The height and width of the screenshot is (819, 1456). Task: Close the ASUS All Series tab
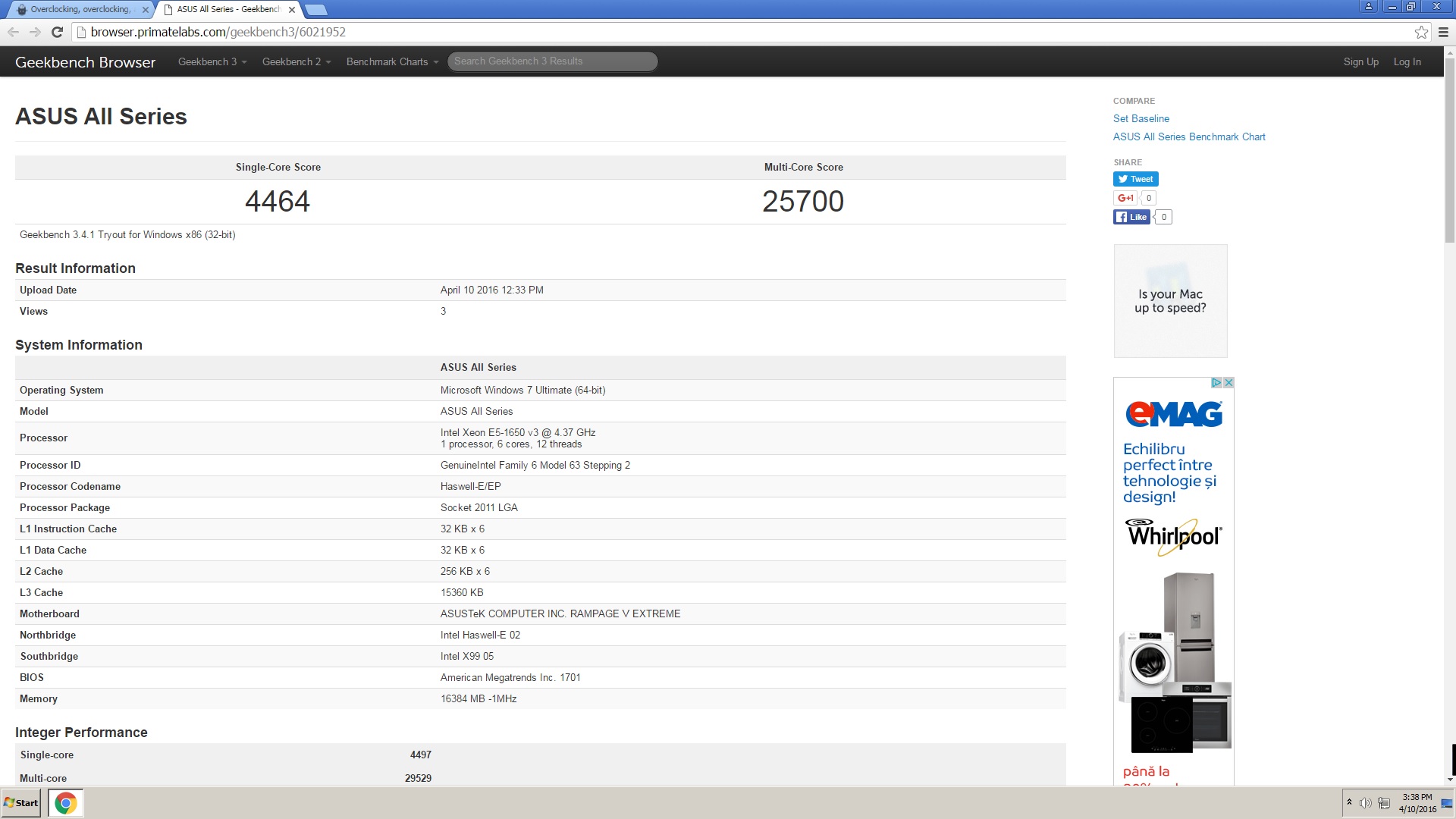[292, 10]
